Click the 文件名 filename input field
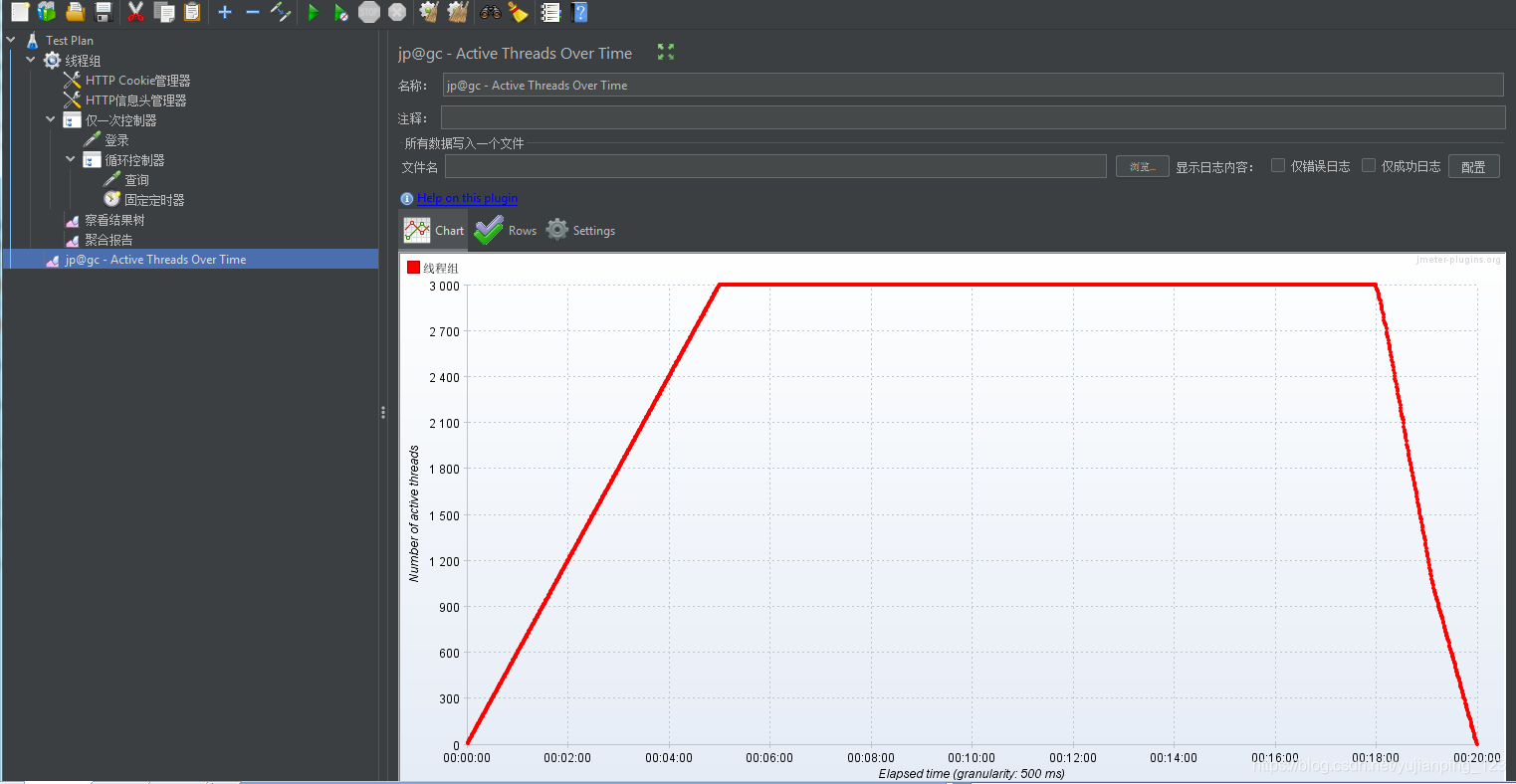Screen dimensions: 1516x784 [x=775, y=166]
